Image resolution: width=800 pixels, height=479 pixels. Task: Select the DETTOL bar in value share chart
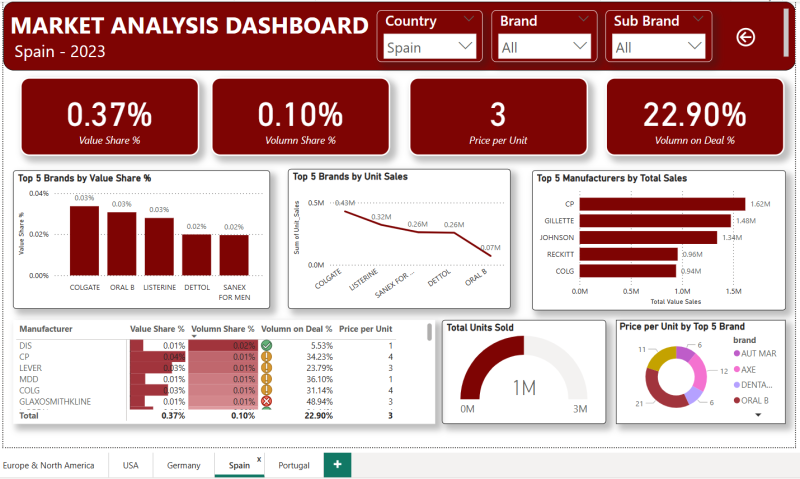point(196,255)
